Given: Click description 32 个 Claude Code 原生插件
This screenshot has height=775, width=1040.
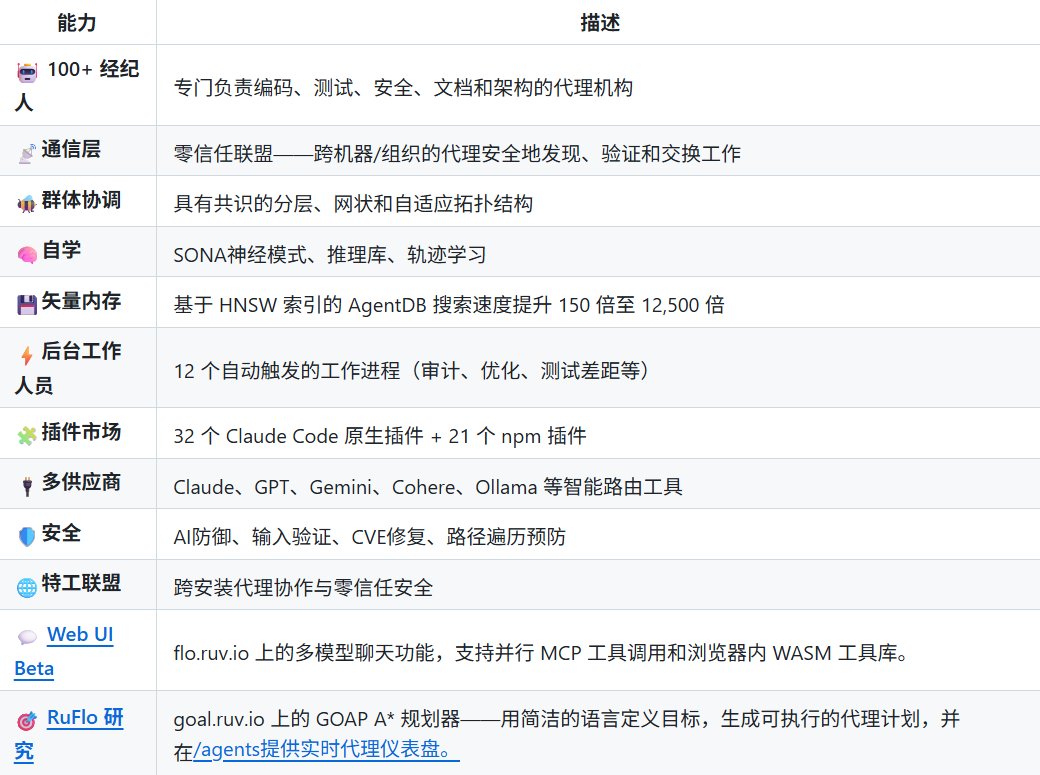Looking at the screenshot, I should 379,436.
